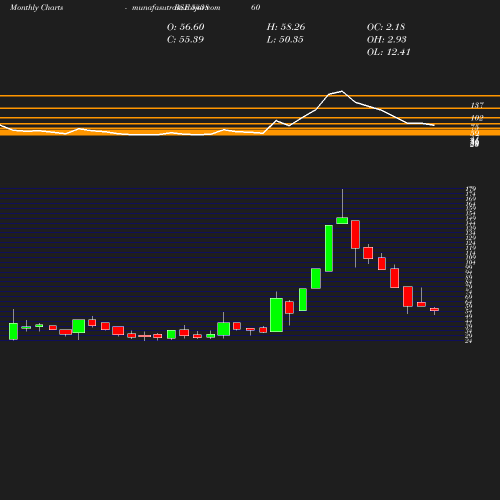Click the last small red candle
500x500 pixels.
[434, 309]
